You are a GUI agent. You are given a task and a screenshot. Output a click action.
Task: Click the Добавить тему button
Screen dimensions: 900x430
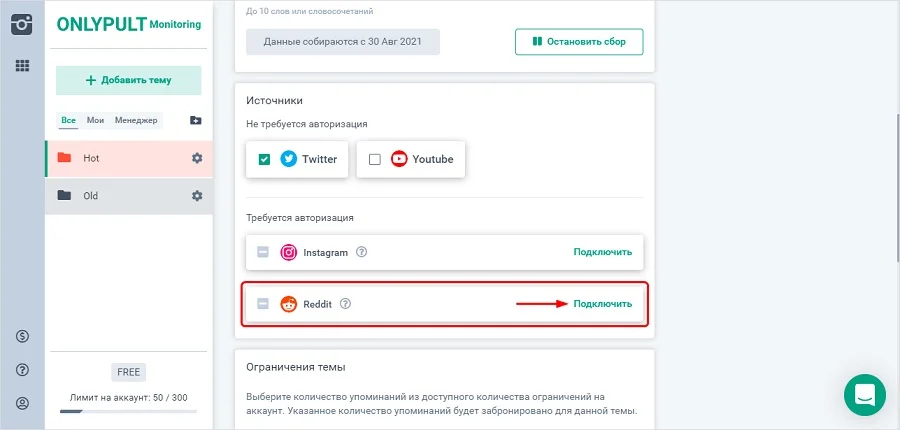[128, 80]
